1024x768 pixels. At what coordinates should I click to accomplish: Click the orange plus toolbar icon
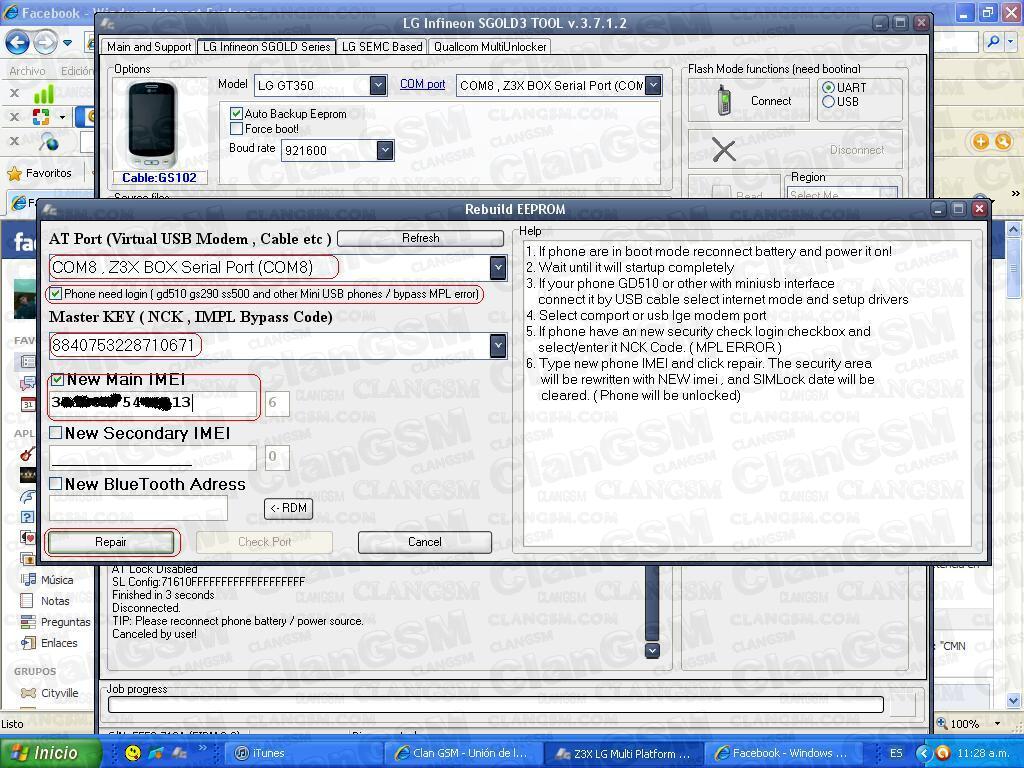(x=980, y=141)
